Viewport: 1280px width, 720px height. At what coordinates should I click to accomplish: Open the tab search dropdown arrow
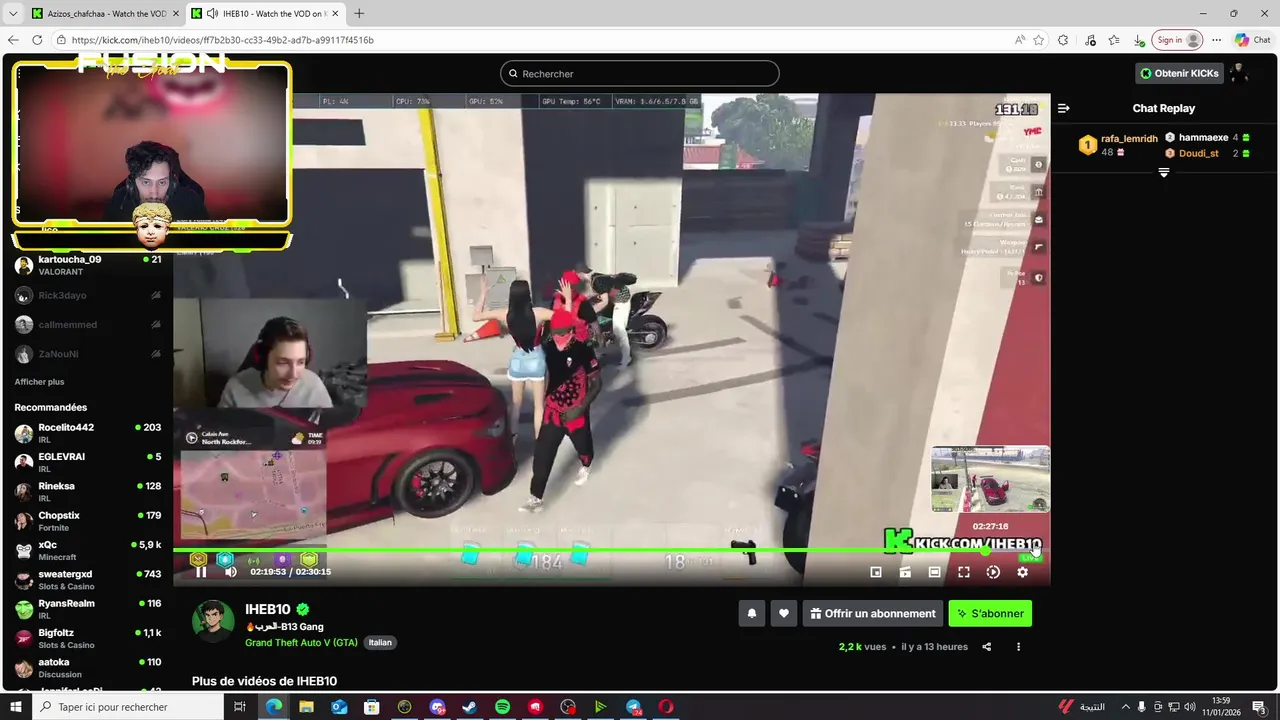coord(13,13)
